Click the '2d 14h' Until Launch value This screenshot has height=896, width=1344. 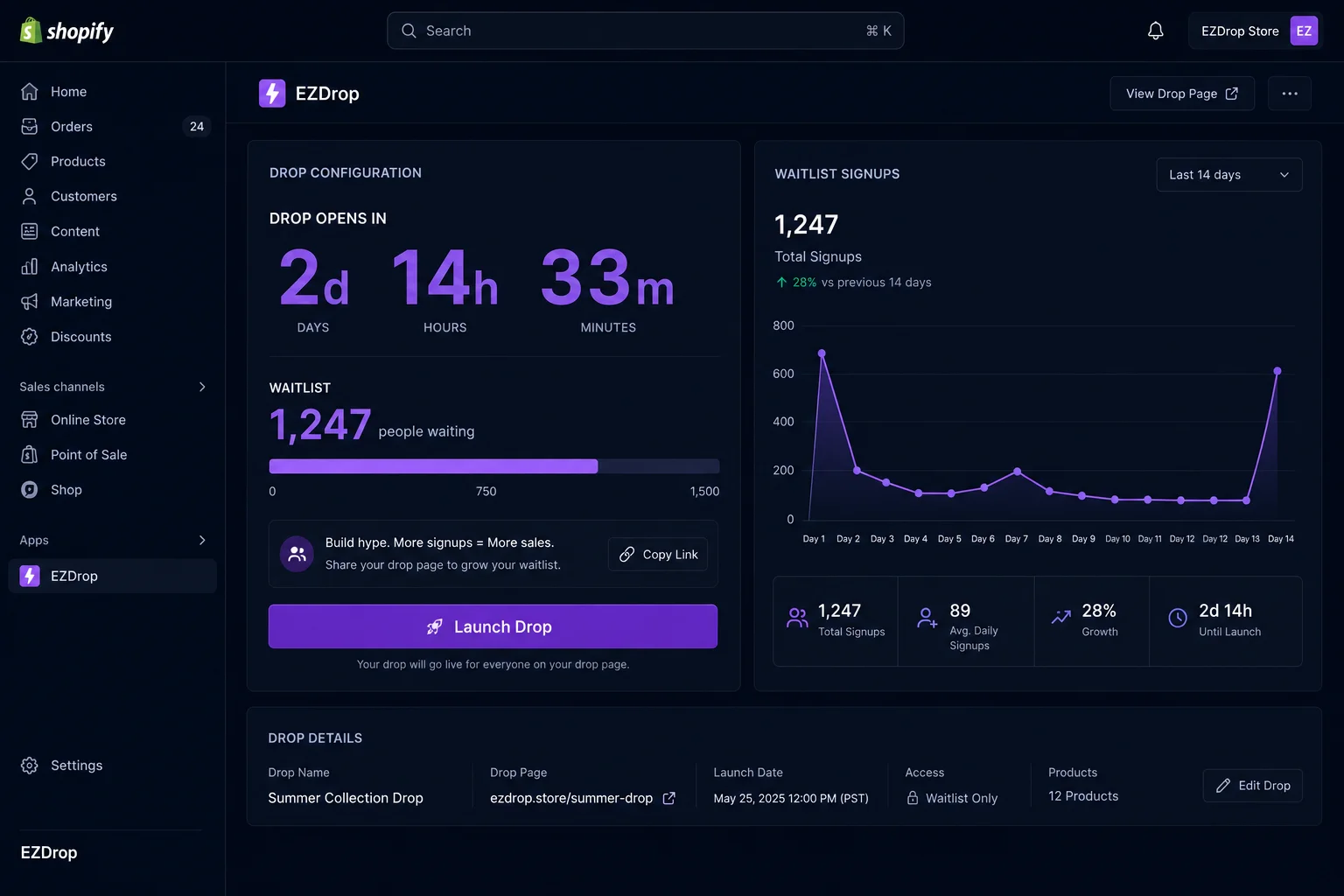click(x=1225, y=611)
